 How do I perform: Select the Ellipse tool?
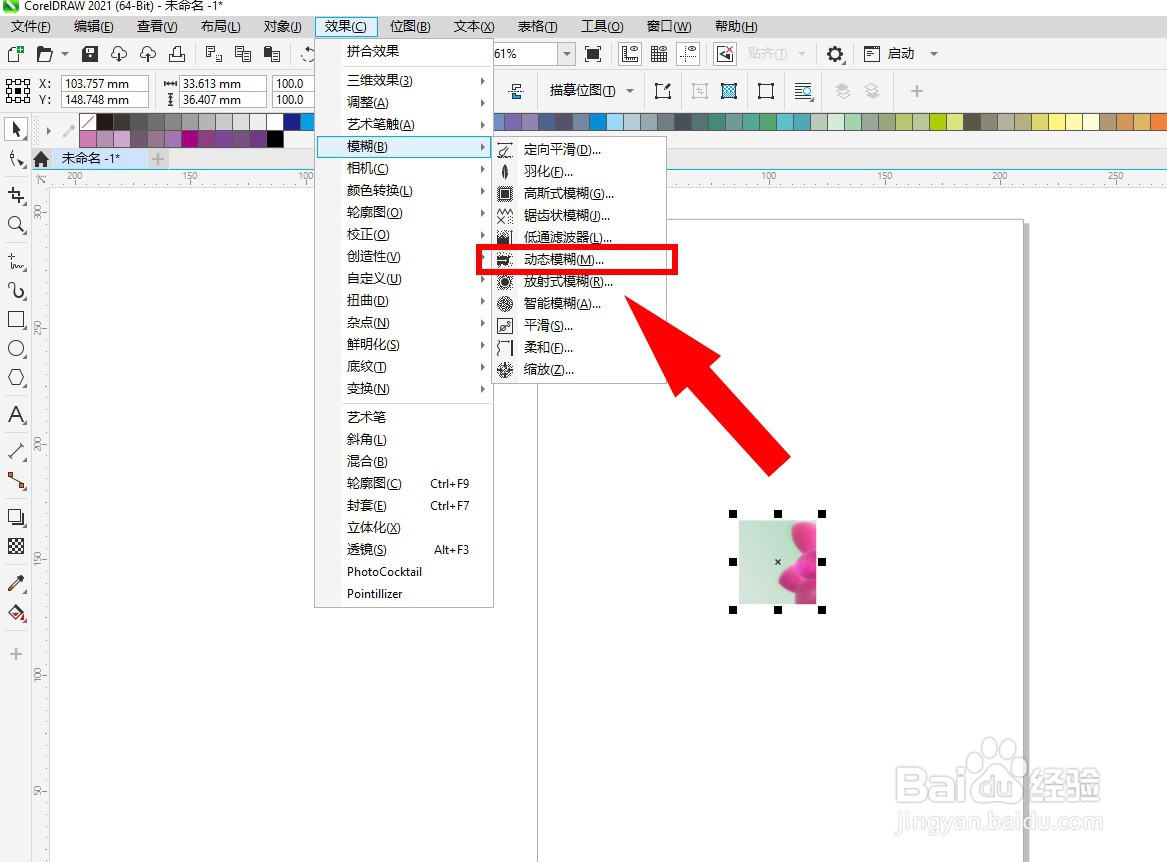tap(16, 348)
